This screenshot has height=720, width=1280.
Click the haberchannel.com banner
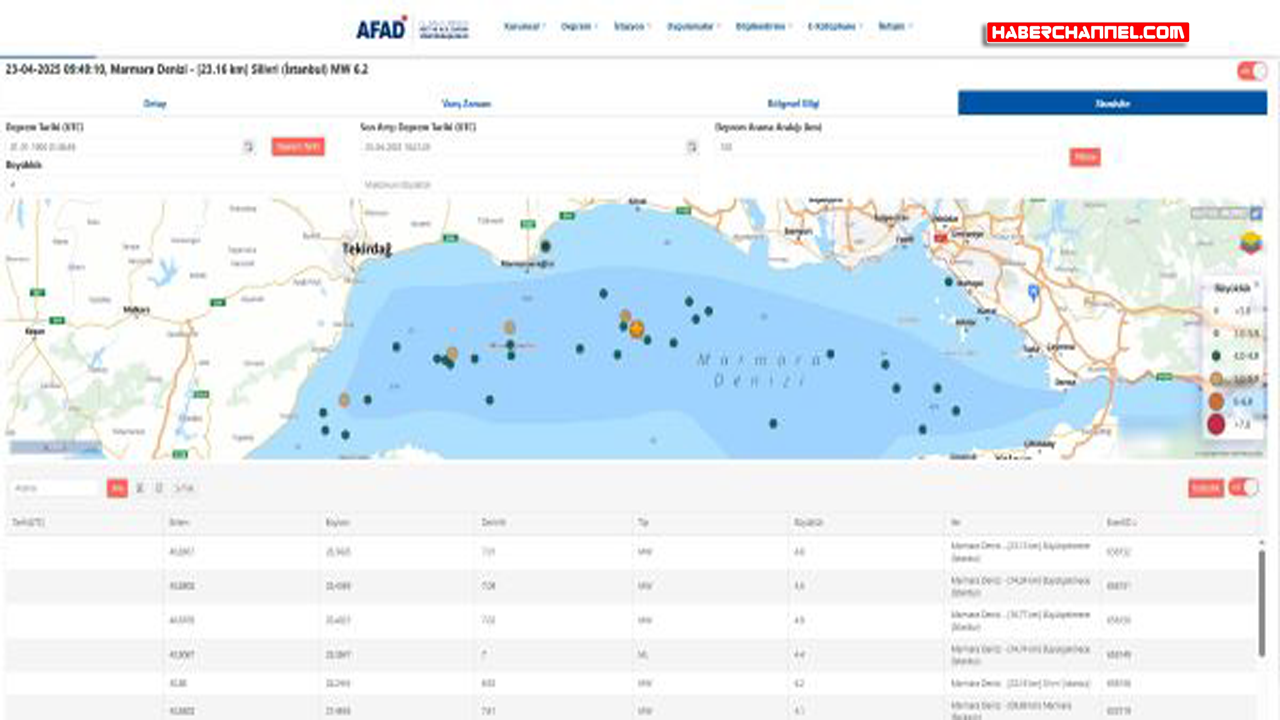[x=1088, y=33]
